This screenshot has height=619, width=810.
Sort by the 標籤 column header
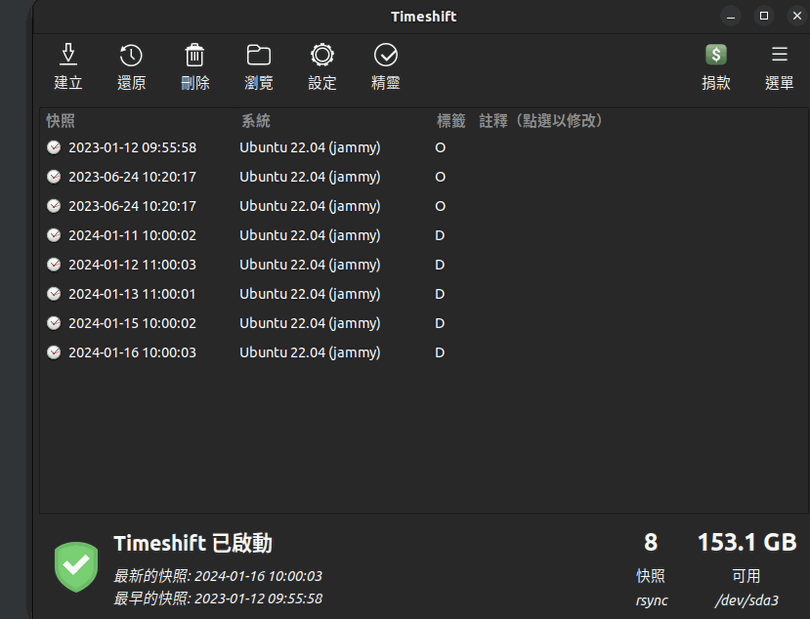click(451, 121)
